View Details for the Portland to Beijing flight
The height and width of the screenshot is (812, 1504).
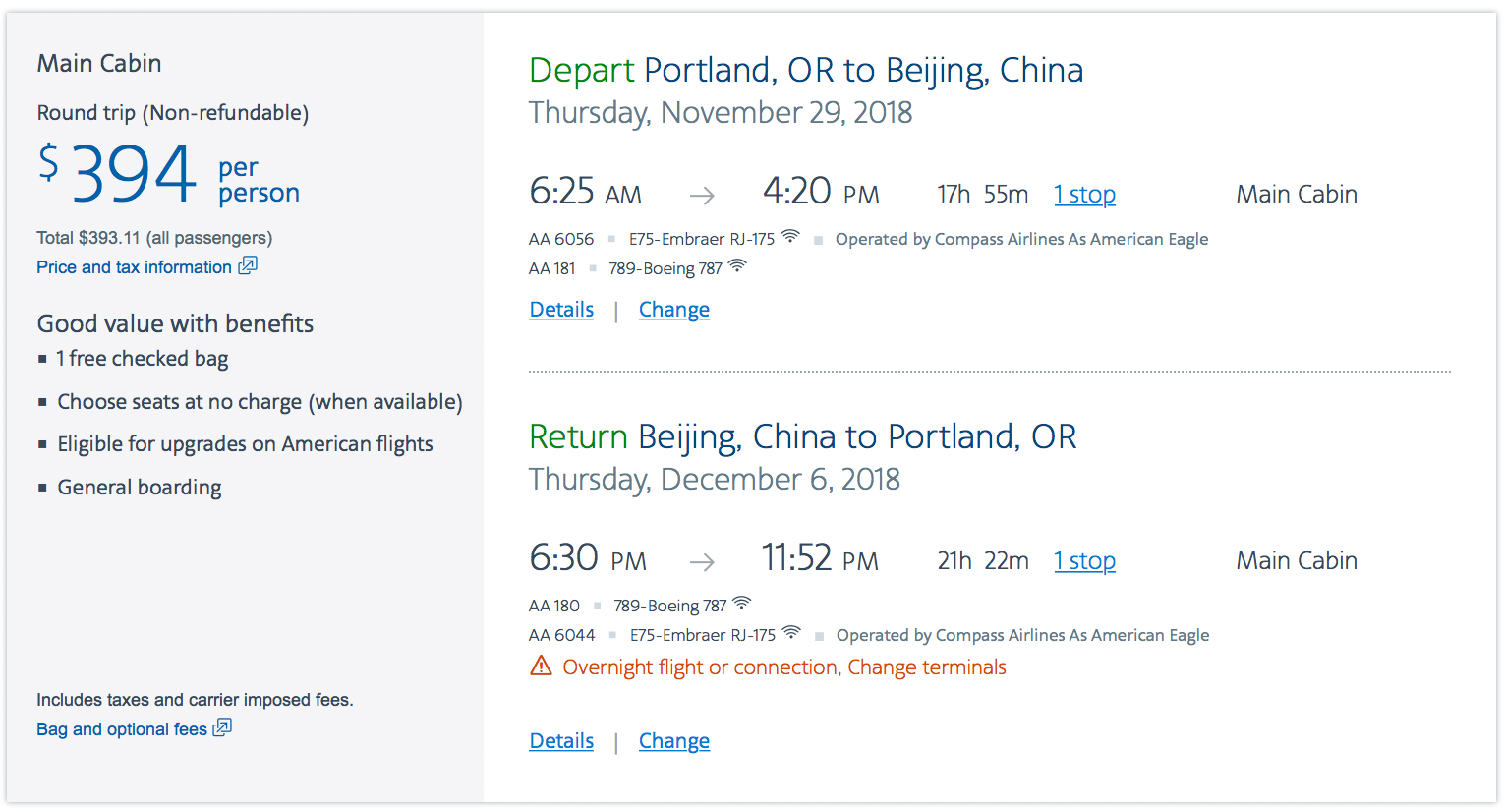(x=561, y=310)
